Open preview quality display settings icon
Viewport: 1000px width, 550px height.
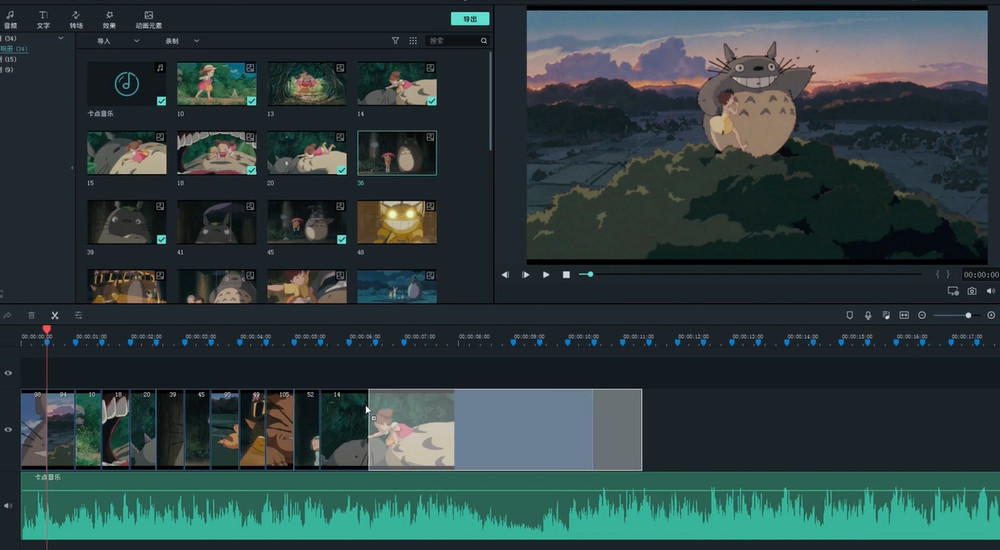point(953,291)
